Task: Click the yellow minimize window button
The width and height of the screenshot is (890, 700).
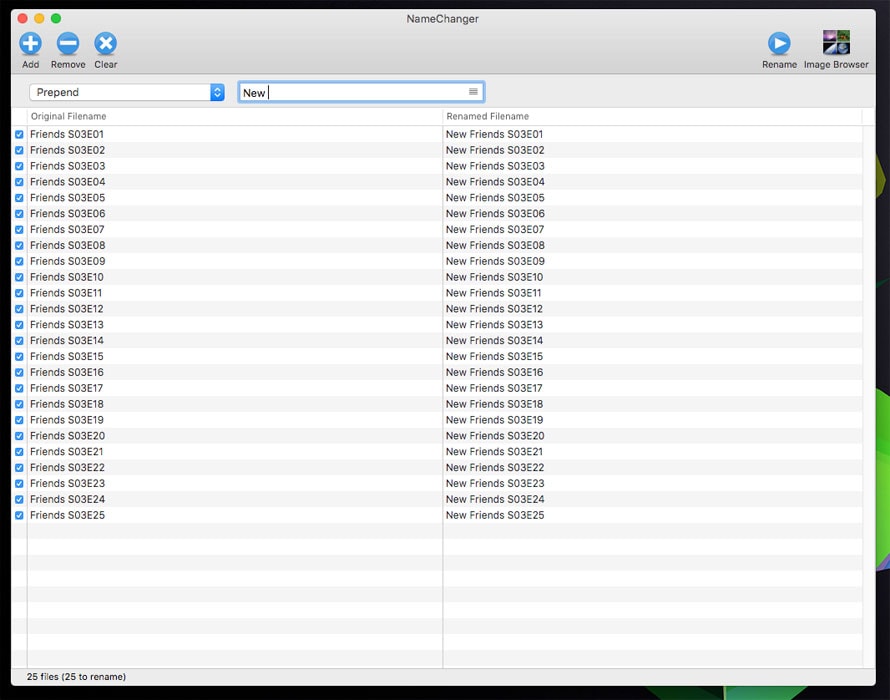Action: 39,18
